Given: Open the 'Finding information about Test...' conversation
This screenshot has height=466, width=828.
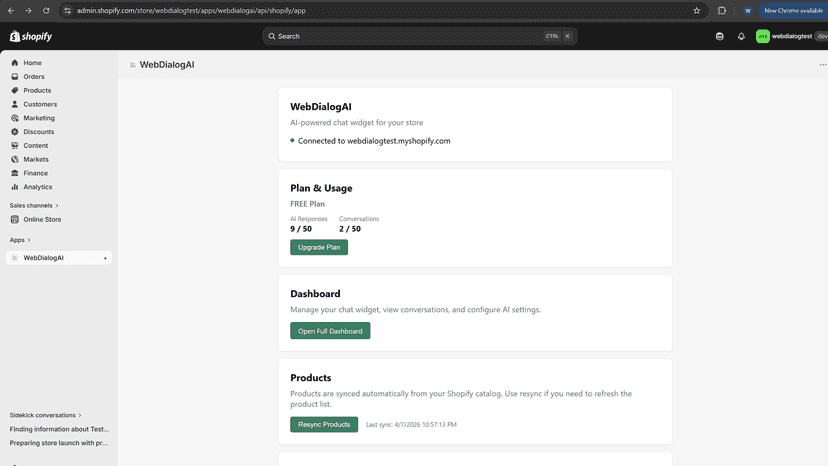Looking at the screenshot, I should (x=59, y=429).
